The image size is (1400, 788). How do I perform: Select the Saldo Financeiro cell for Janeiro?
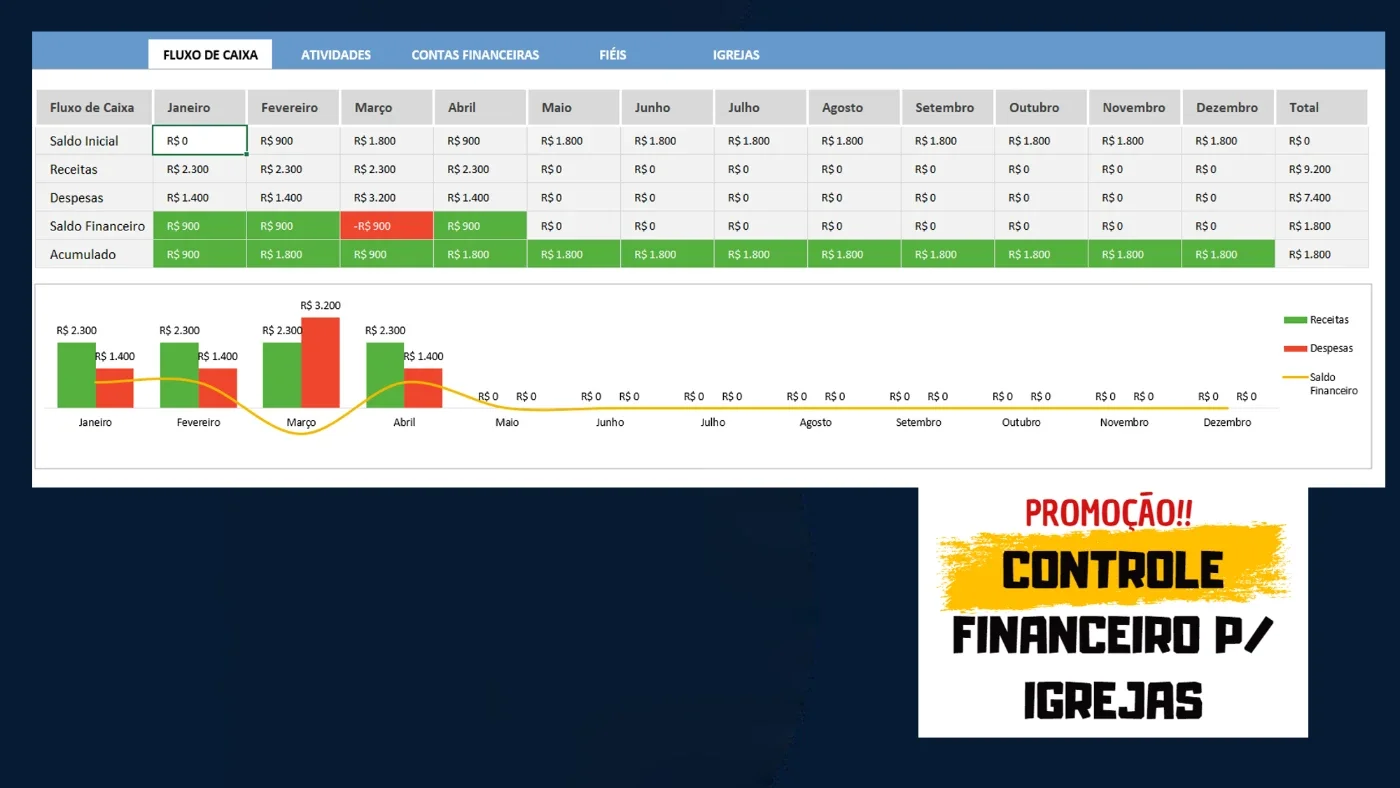point(200,226)
